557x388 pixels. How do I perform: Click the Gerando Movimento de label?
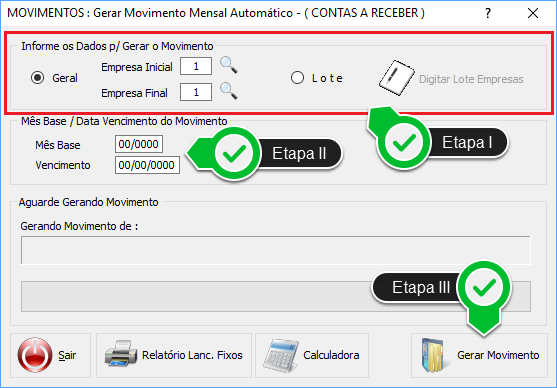79,226
